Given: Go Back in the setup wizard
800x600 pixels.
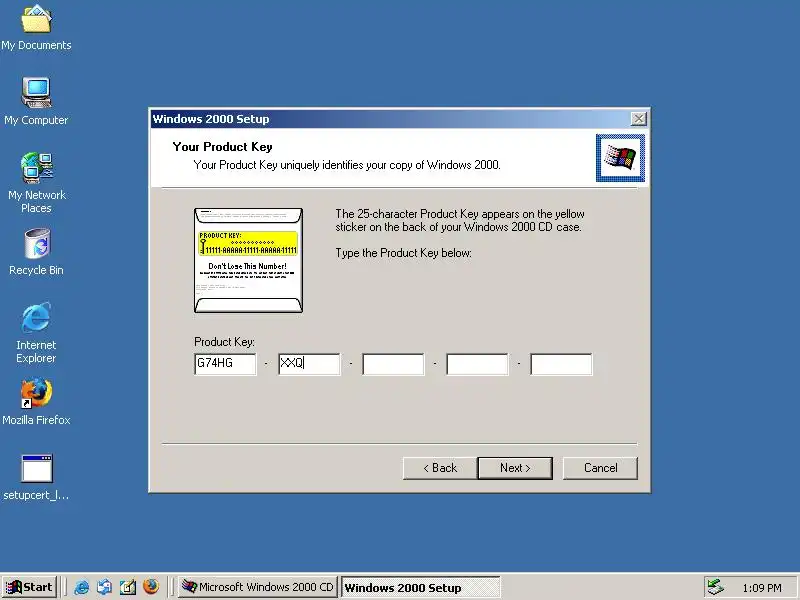Looking at the screenshot, I should (440, 468).
